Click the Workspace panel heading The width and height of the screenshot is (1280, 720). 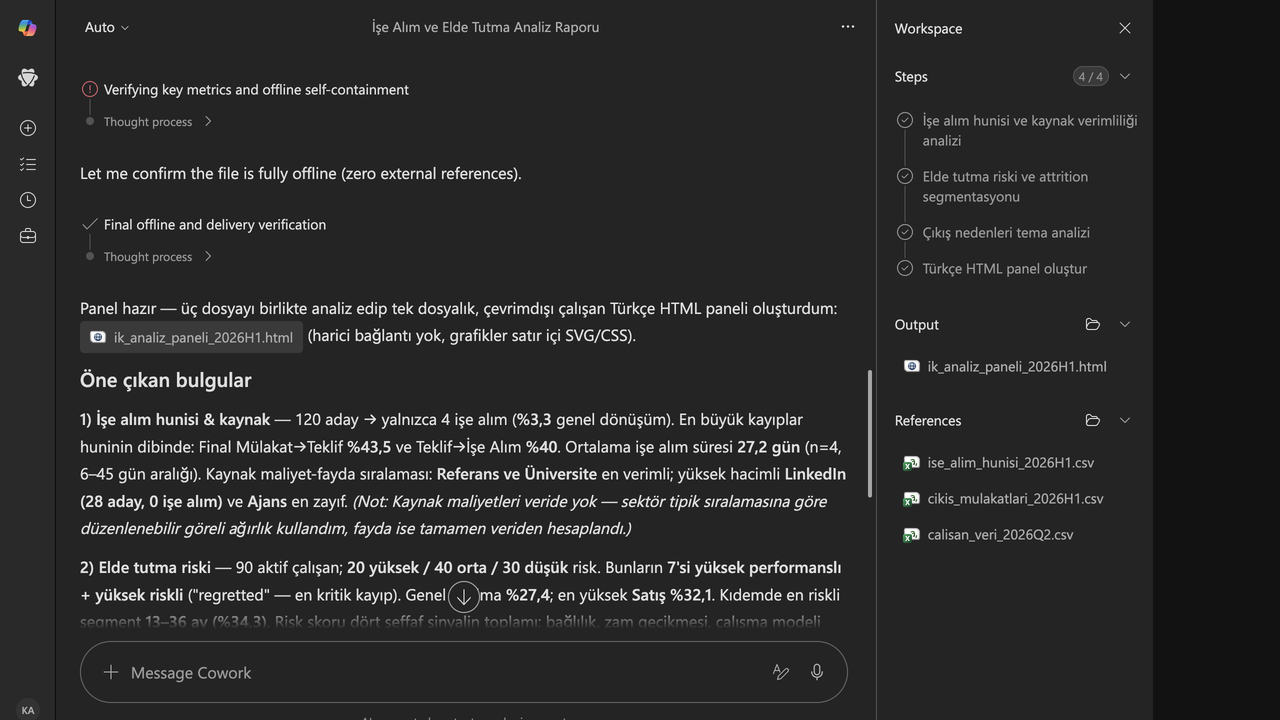click(928, 28)
